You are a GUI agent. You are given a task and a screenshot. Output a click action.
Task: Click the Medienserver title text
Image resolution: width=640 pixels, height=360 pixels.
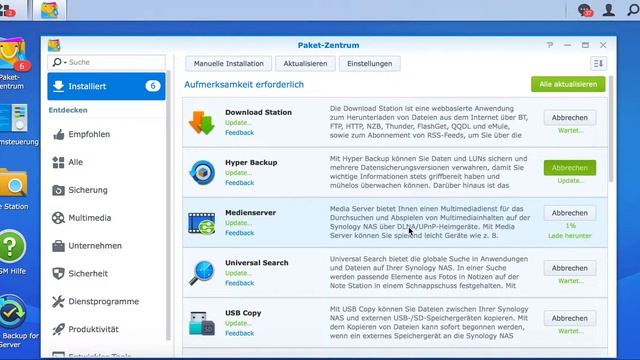(x=250, y=213)
